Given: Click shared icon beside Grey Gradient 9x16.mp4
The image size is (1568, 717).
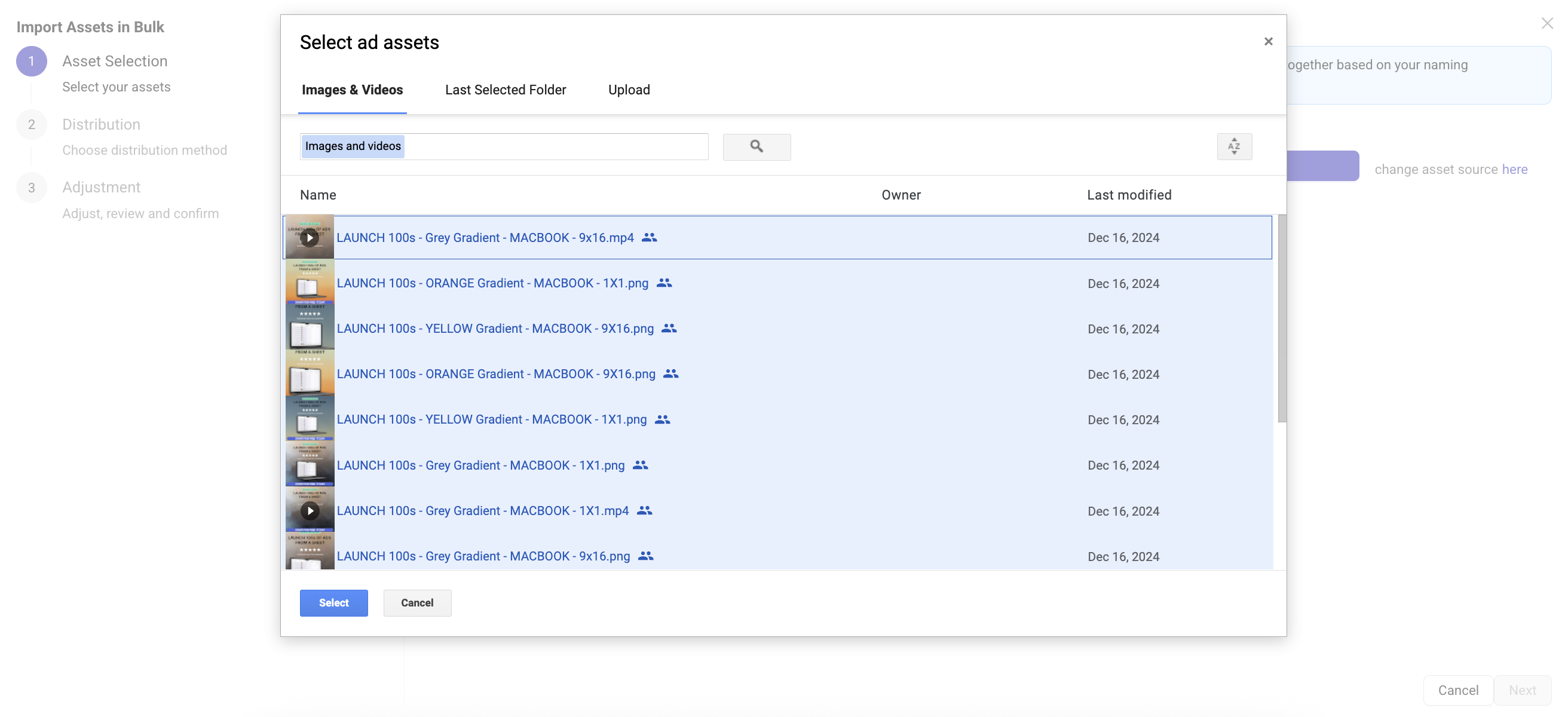Looking at the screenshot, I should (x=650, y=237).
